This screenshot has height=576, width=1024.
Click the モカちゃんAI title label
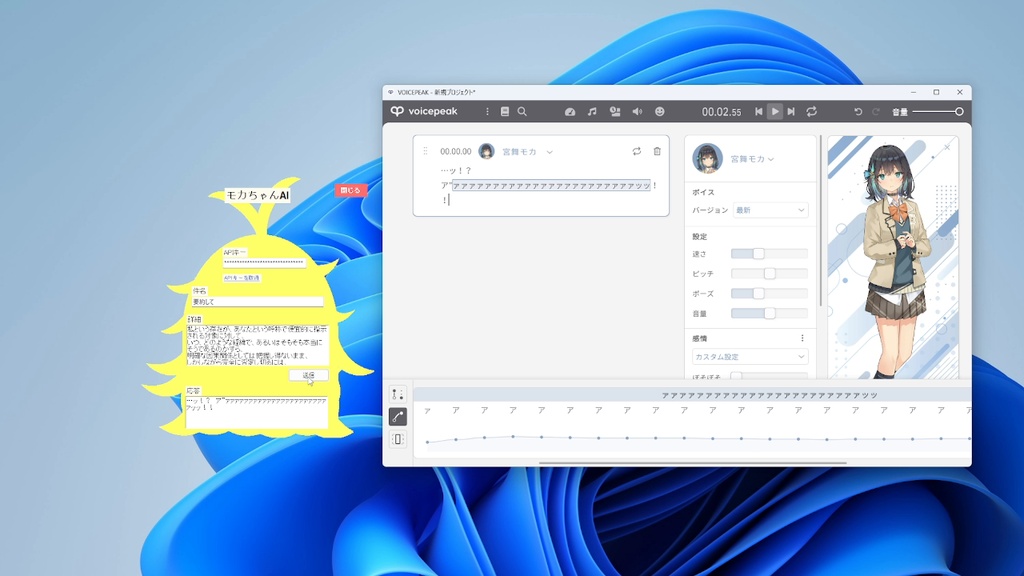tap(257, 195)
